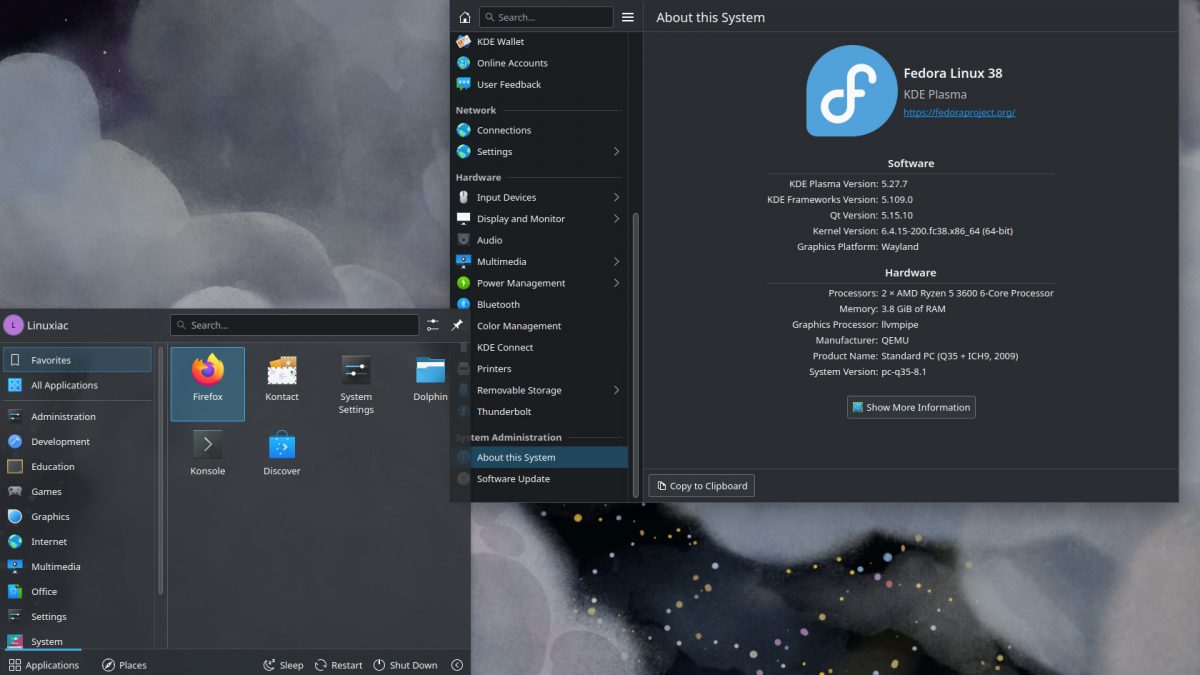Screen dimensions: 1200x675
Task: Open more session options arrow
Action: [457, 665]
